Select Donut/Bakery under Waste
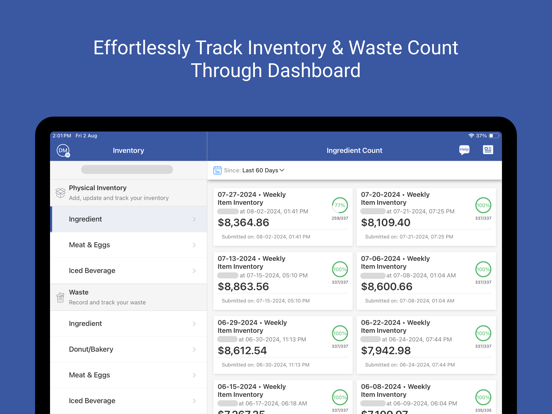Viewport: 552px width, 414px height. (x=128, y=349)
